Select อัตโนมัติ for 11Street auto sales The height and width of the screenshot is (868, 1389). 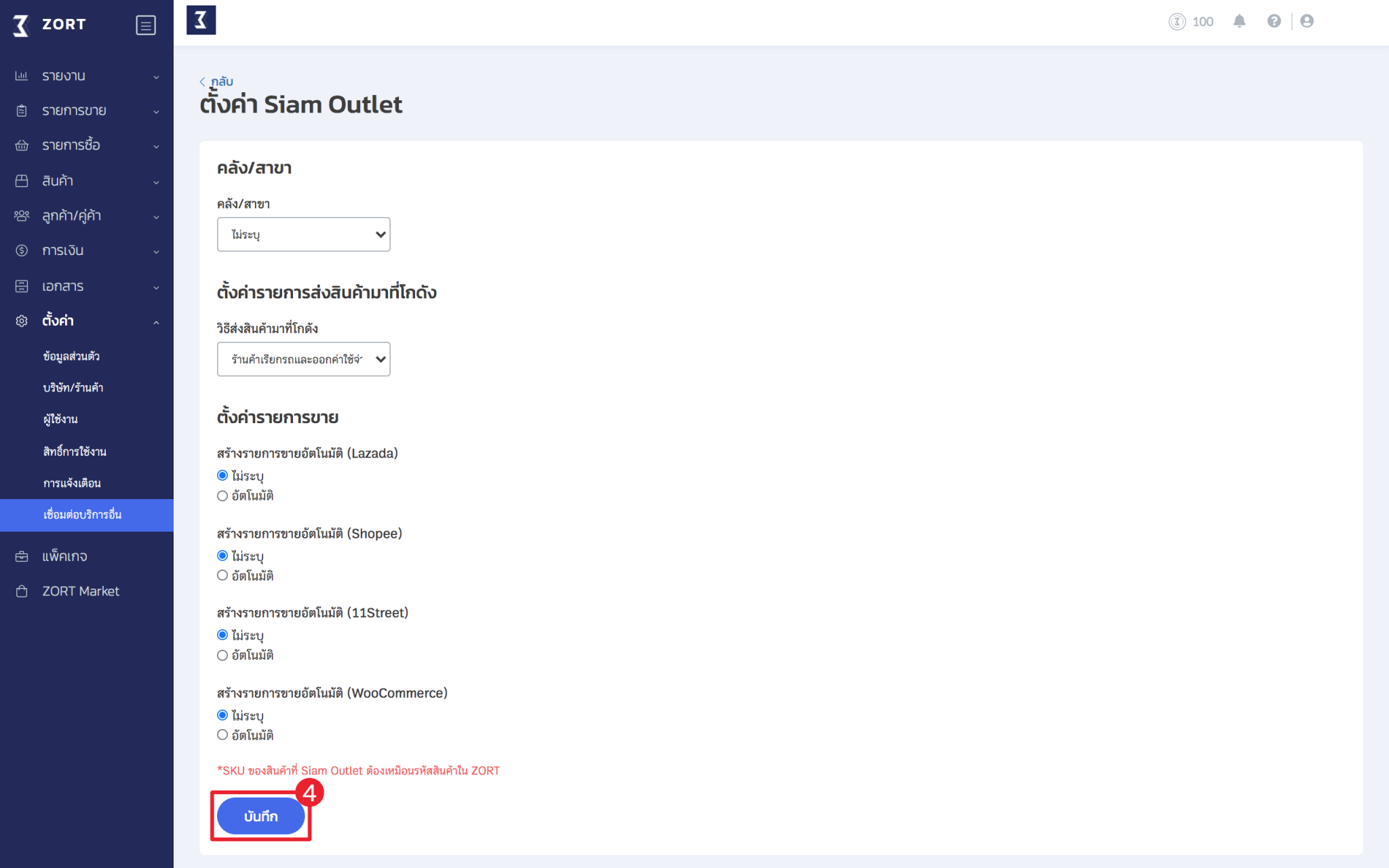(x=222, y=655)
